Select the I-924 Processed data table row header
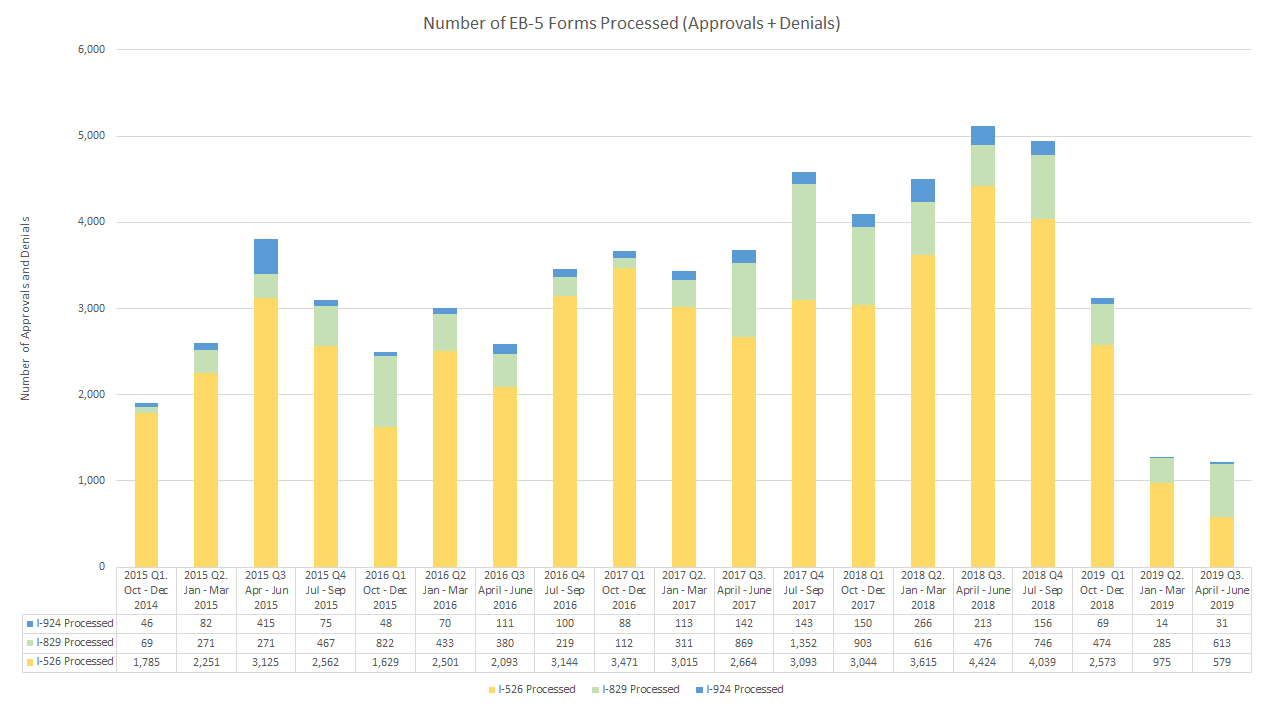Viewport: 1267px width, 709px height. 69,624
